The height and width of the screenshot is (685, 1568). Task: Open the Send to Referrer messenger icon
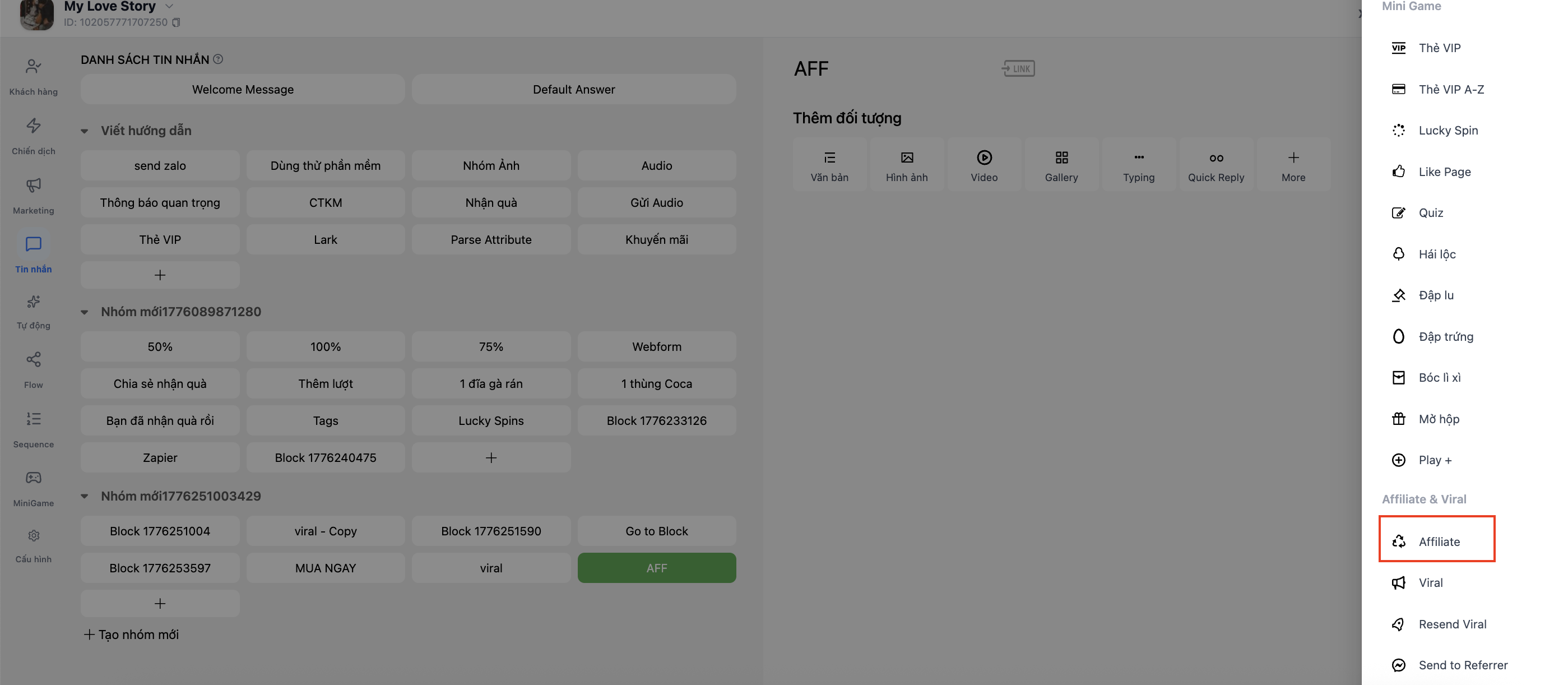(1399, 665)
